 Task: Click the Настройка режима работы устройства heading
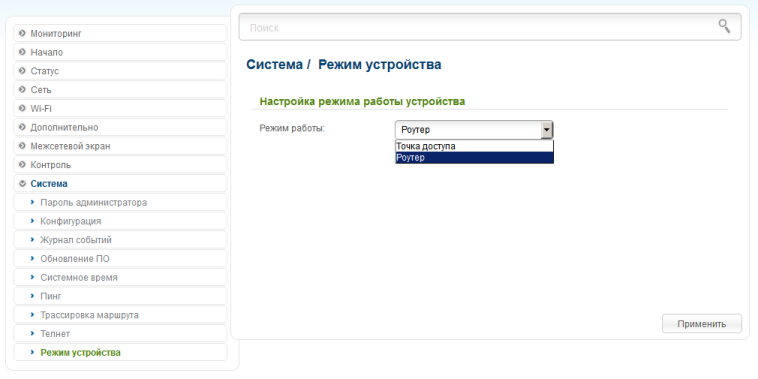[362, 102]
